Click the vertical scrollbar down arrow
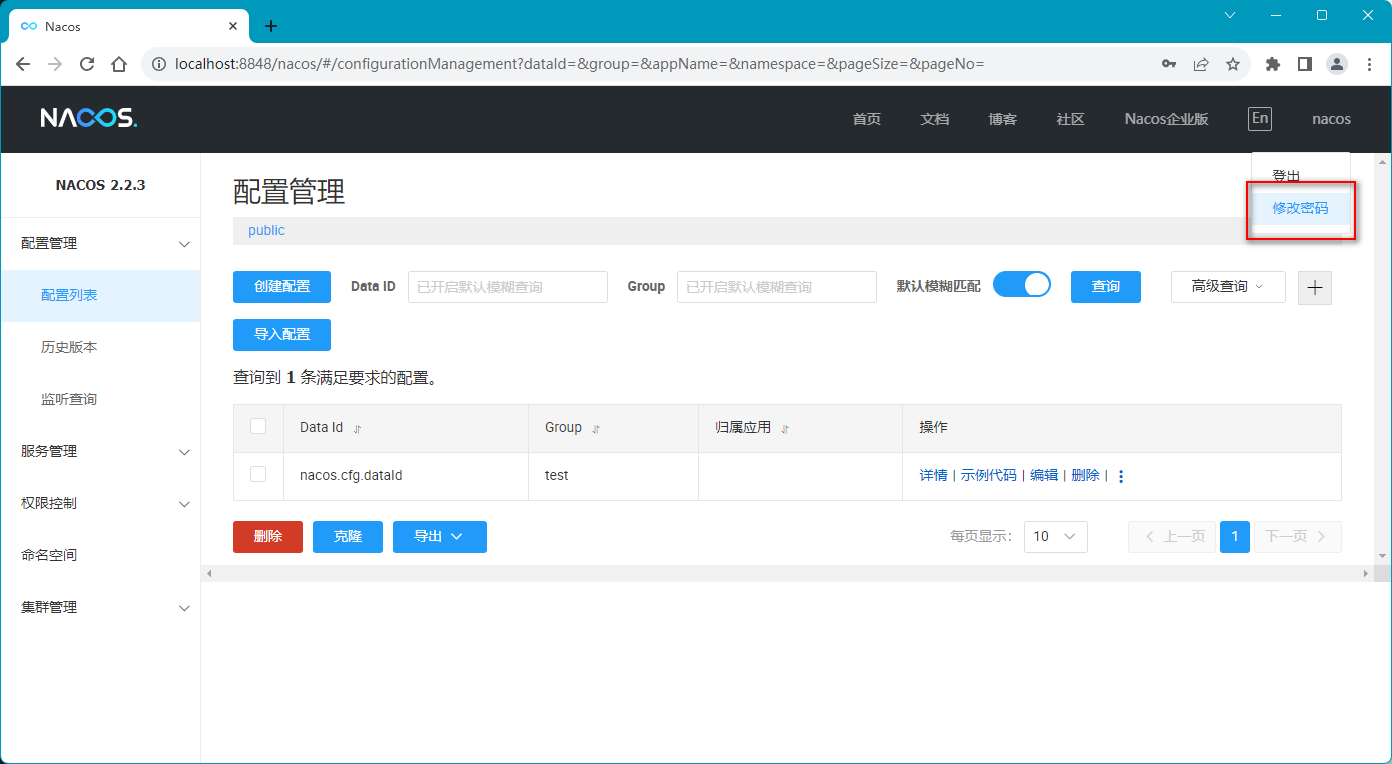 coord(1382,555)
